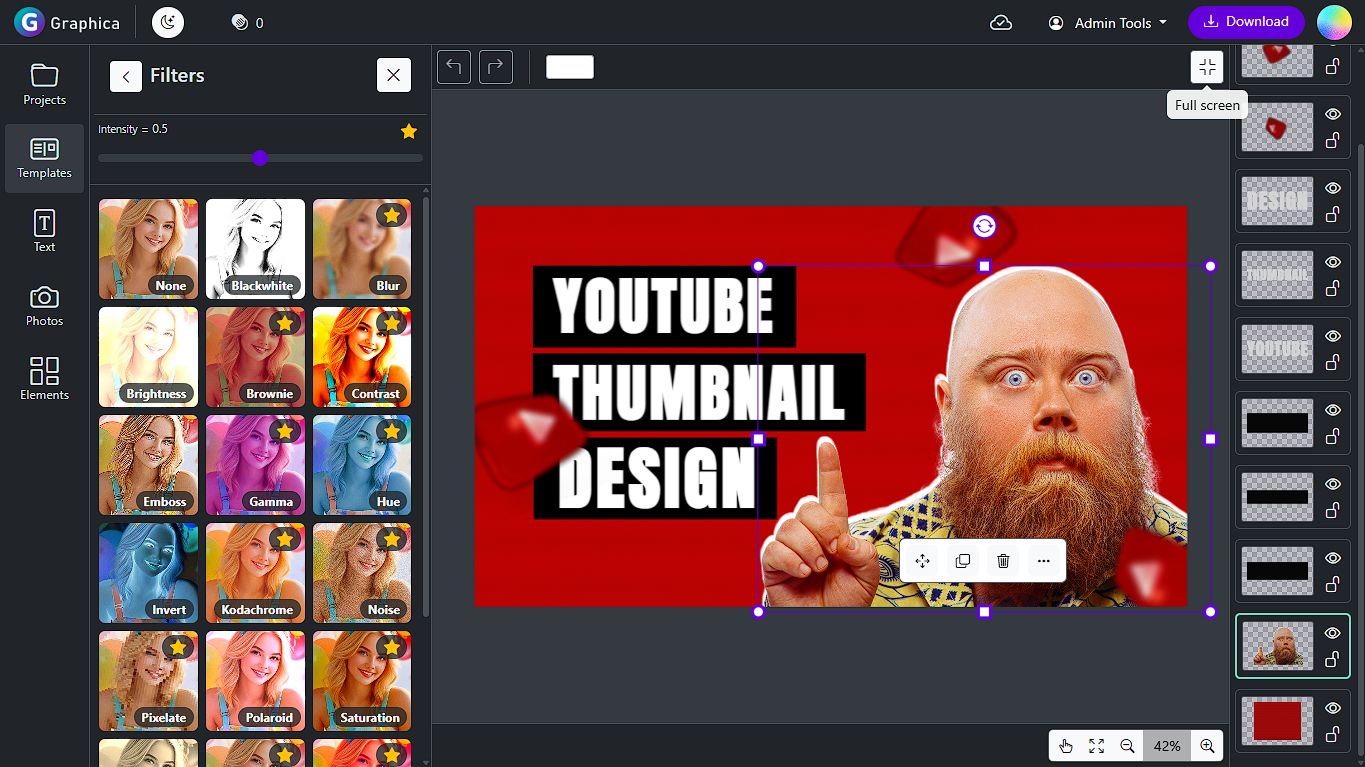Image resolution: width=1365 pixels, height=767 pixels.
Task: Click the Graphica logo icon
Action: [29, 22]
